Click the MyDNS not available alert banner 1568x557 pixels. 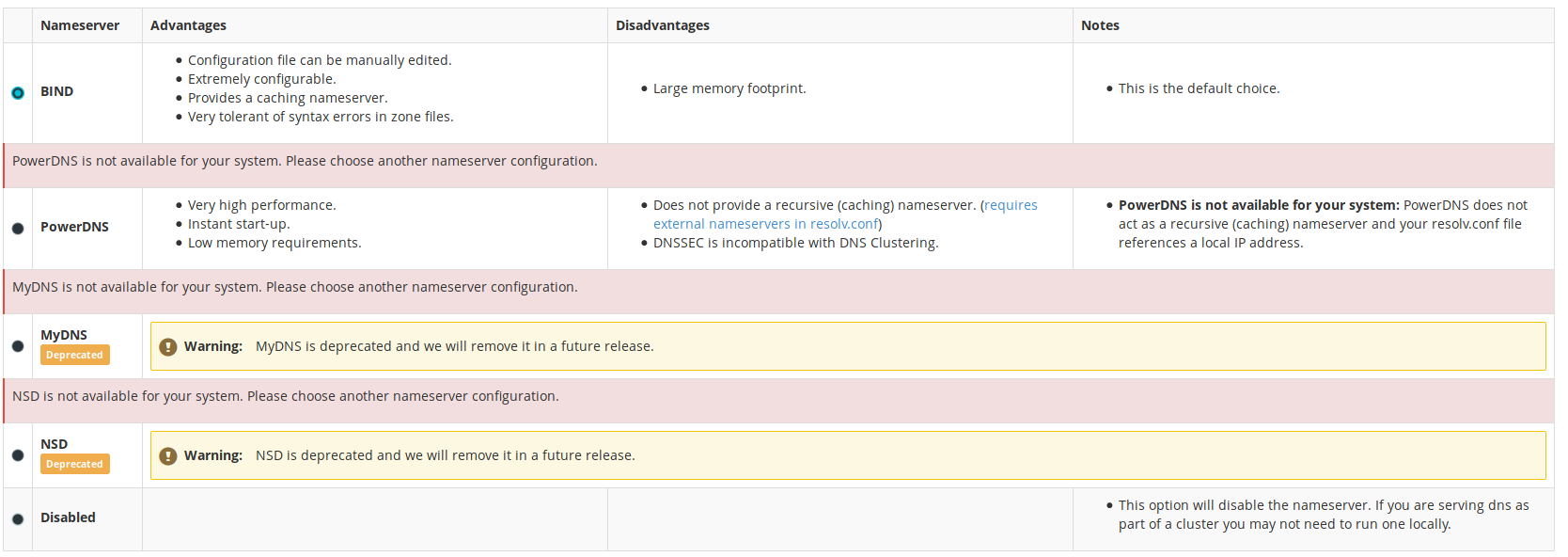[295, 287]
